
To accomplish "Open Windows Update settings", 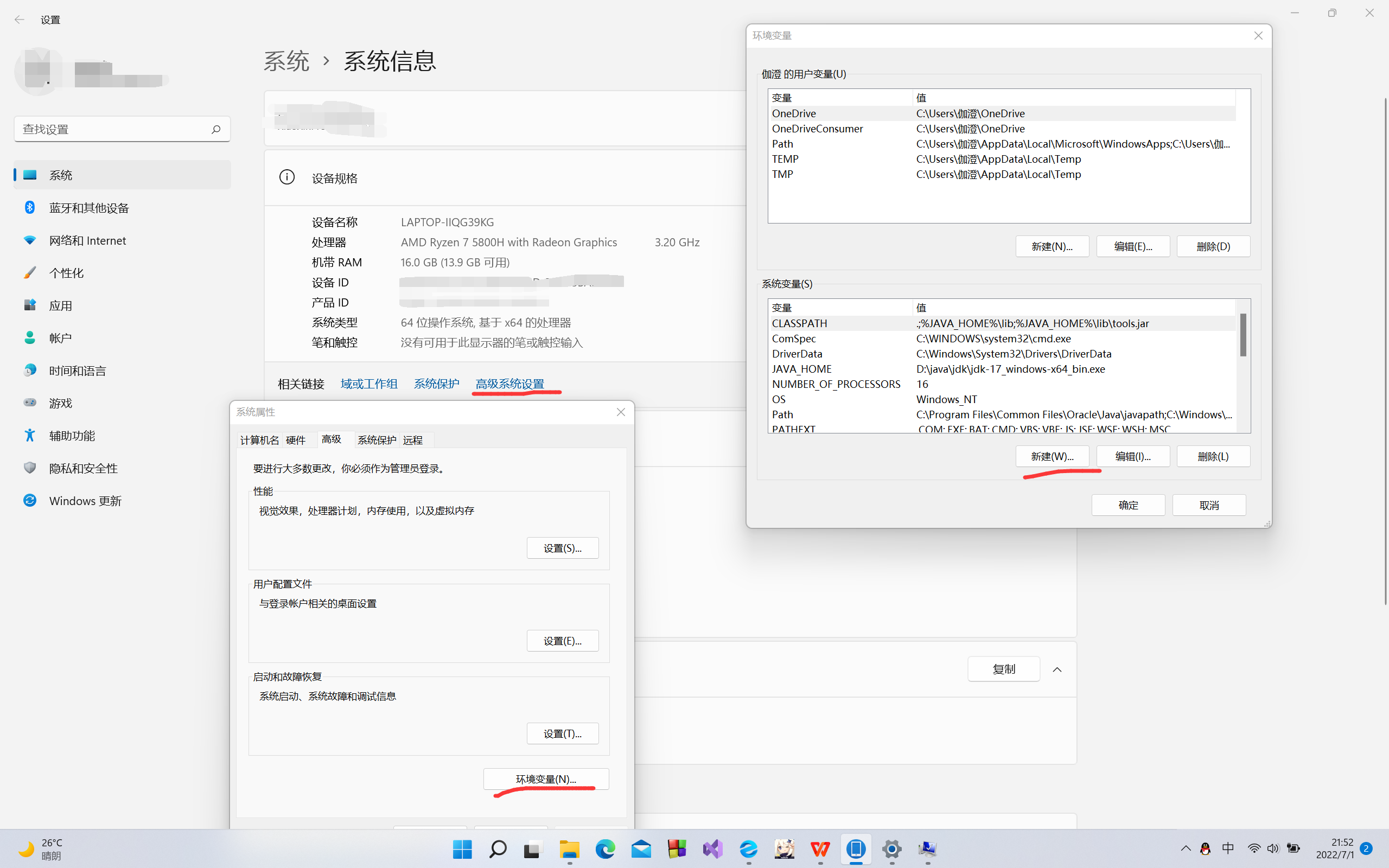I will 85,501.
